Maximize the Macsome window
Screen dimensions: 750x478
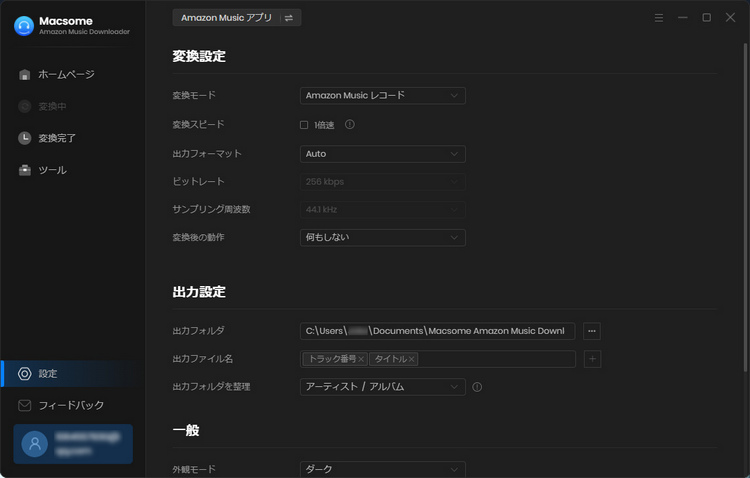pos(706,18)
